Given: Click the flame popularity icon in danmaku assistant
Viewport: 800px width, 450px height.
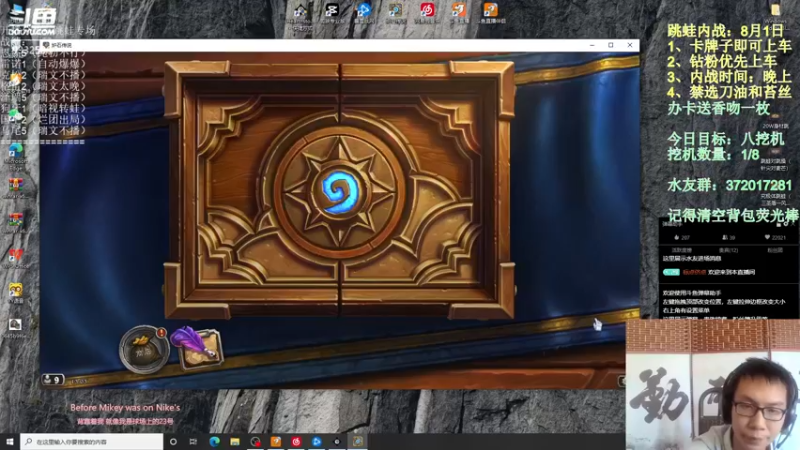Looking at the screenshot, I should pyautogui.click(x=677, y=237).
